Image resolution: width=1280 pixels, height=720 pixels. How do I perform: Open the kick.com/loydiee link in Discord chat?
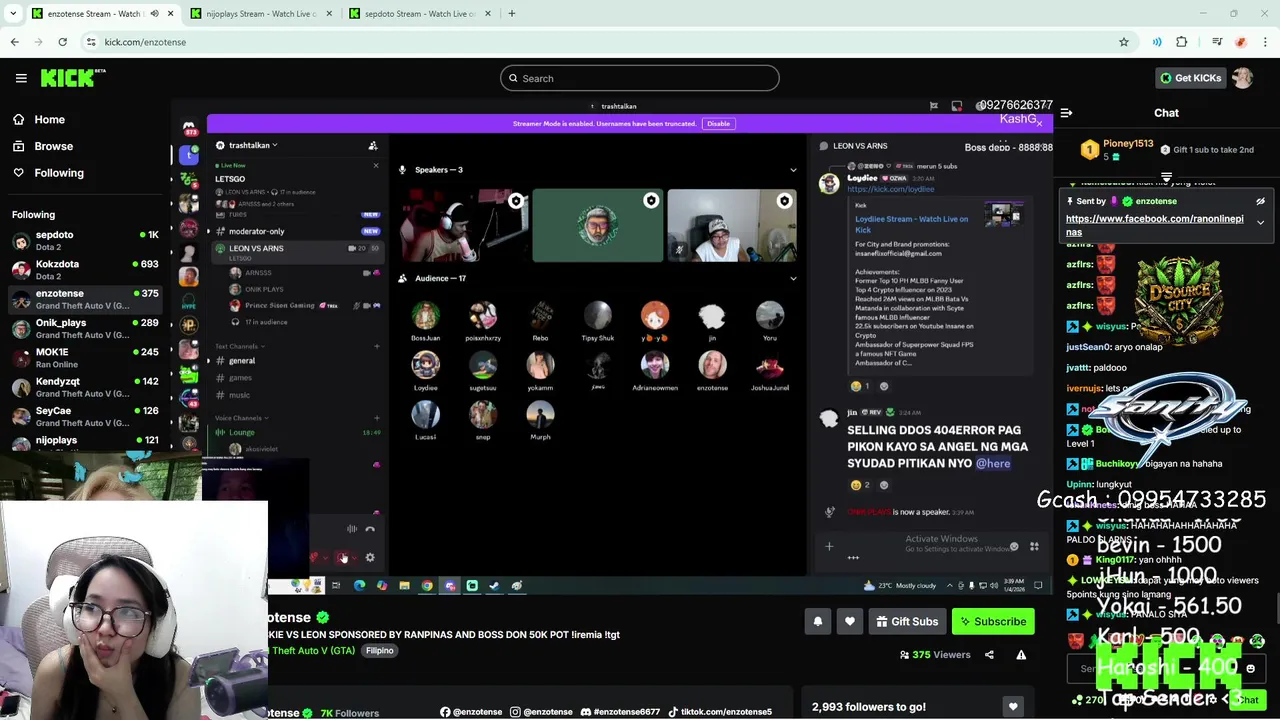click(890, 189)
